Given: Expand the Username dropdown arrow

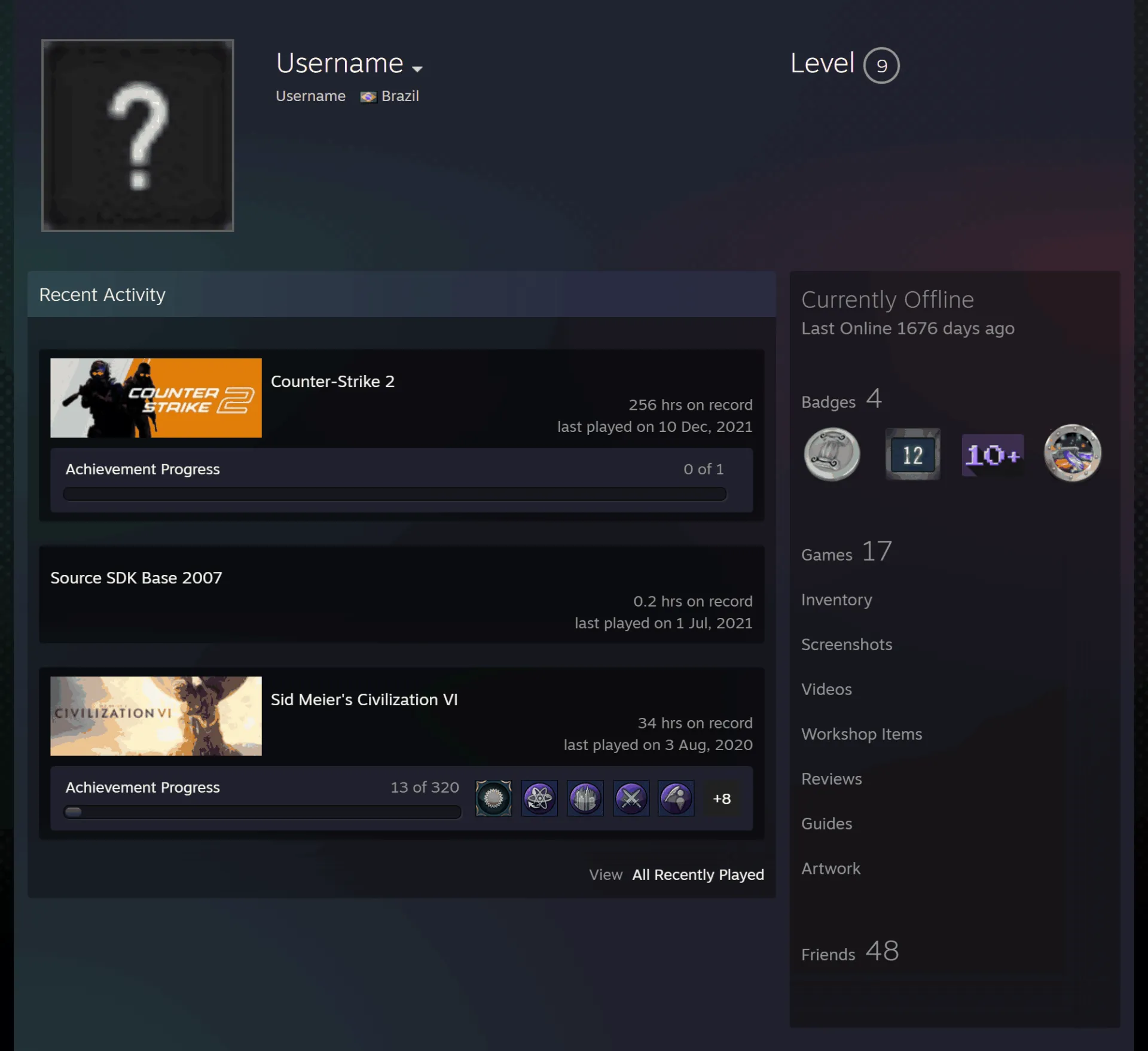Looking at the screenshot, I should click(x=417, y=69).
